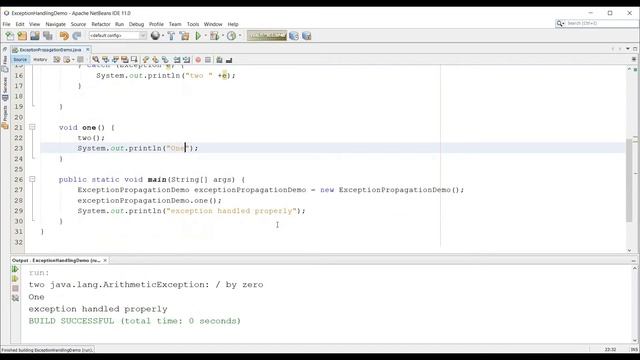Screen dimensions: 640x360
Task: Open dropdown arrow beside Profile Project
Action: coord(240,36)
